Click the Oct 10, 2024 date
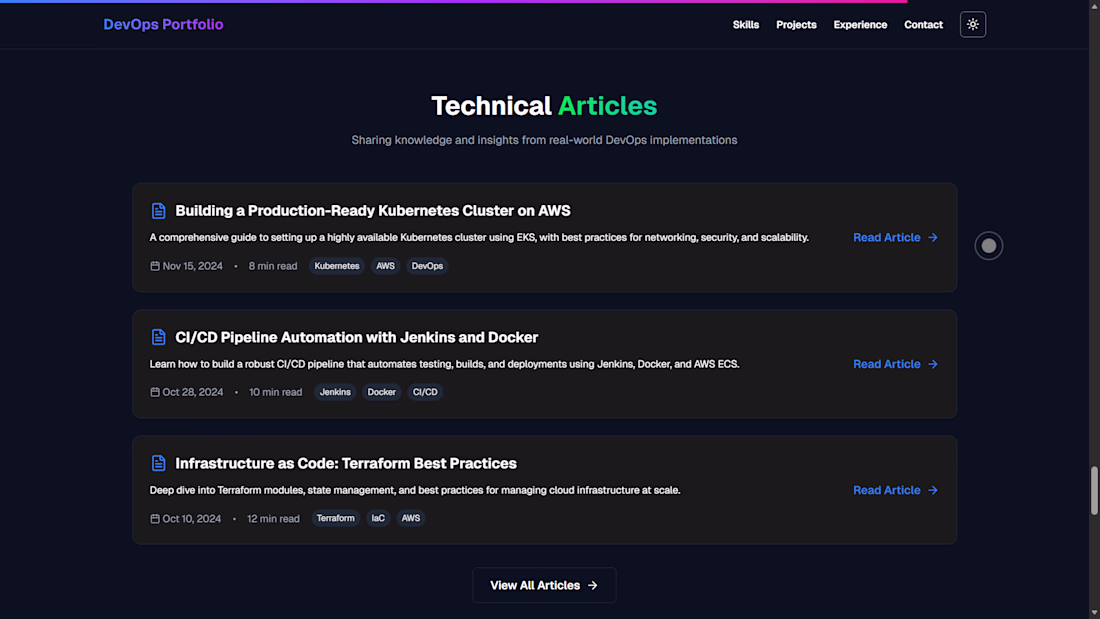This screenshot has height=619, width=1100. pyautogui.click(x=192, y=519)
